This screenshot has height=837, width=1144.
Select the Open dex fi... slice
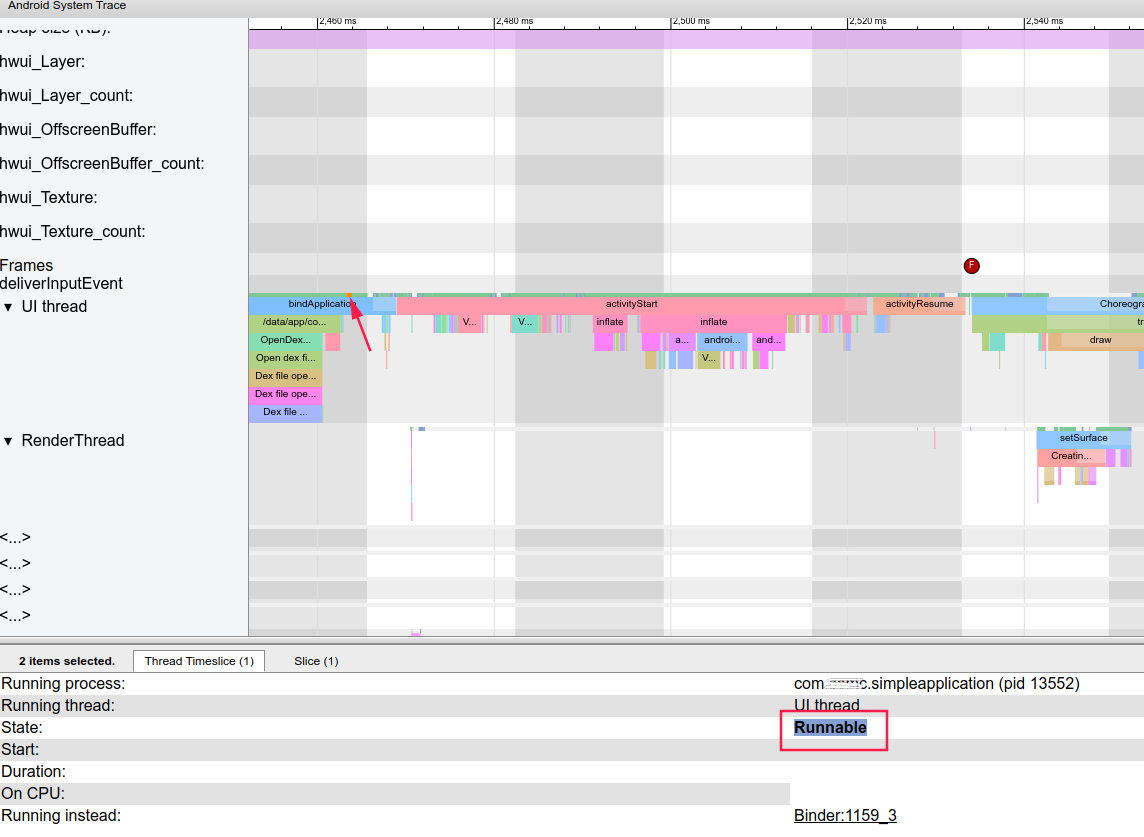point(285,358)
